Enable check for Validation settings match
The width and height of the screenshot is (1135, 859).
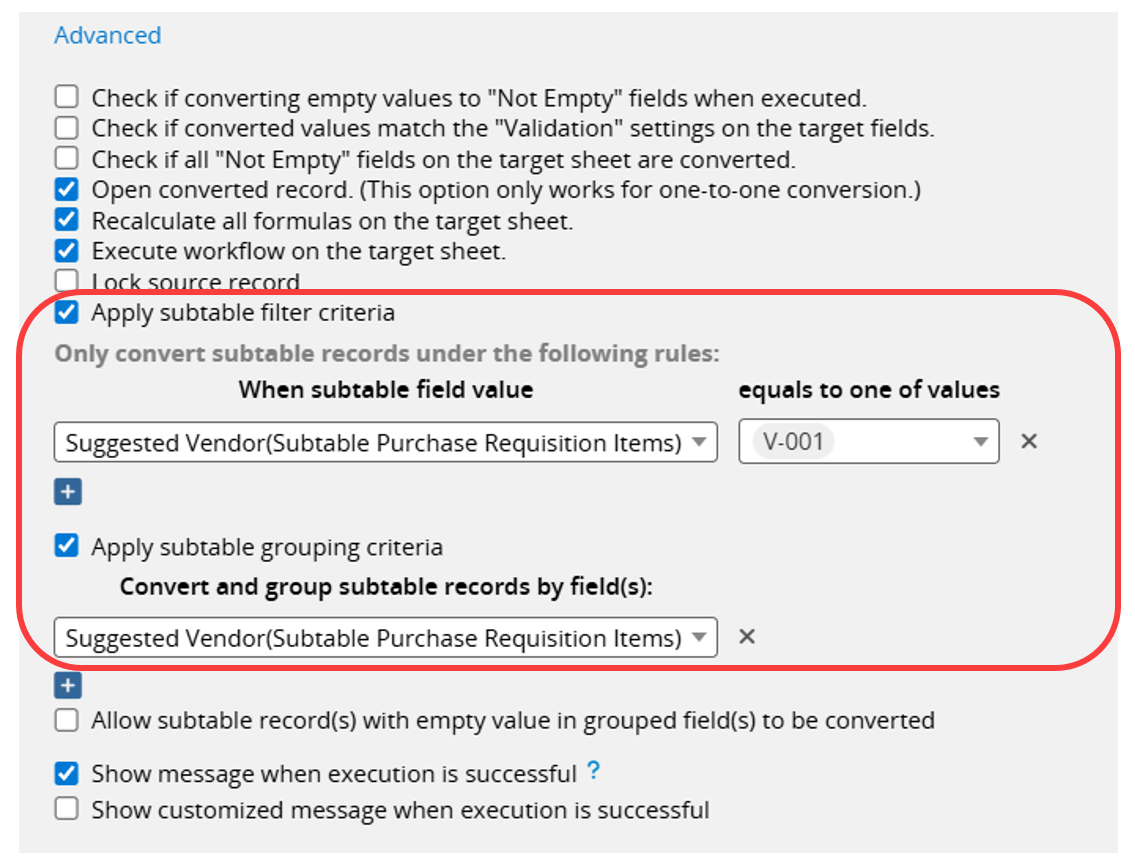coord(66,128)
